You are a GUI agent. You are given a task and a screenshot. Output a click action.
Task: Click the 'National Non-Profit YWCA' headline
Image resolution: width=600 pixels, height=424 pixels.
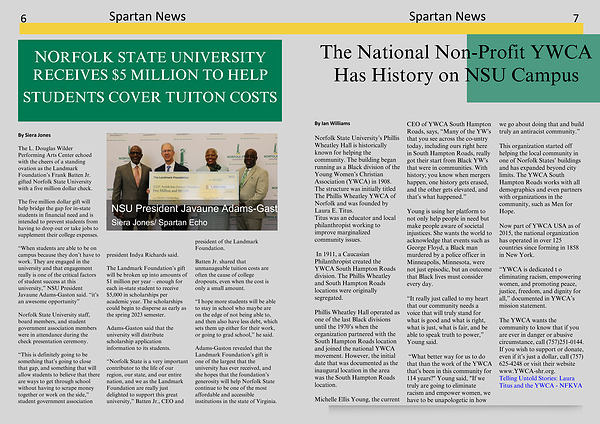click(x=455, y=64)
